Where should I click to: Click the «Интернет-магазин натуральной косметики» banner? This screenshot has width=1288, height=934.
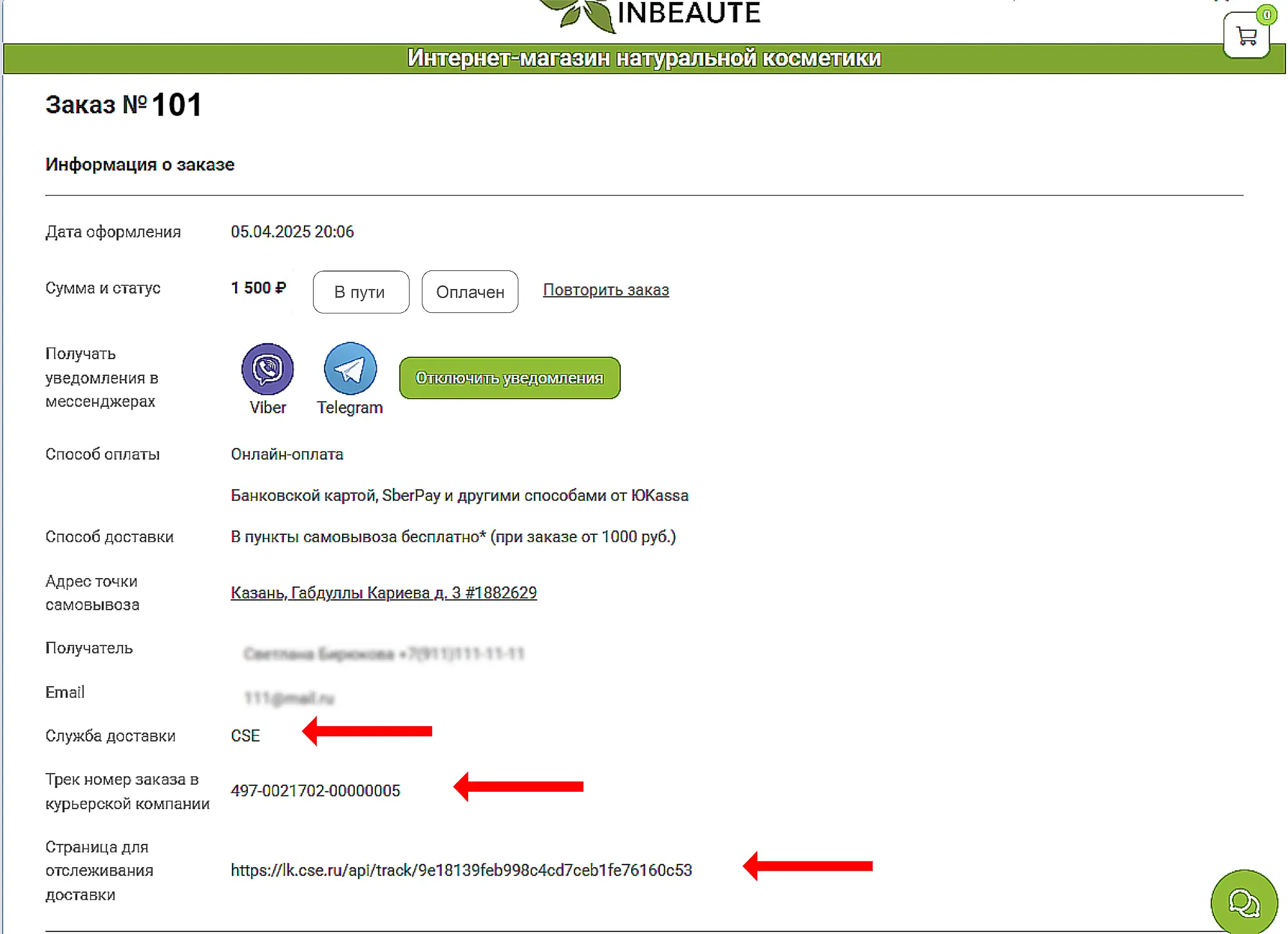pyautogui.click(x=644, y=59)
